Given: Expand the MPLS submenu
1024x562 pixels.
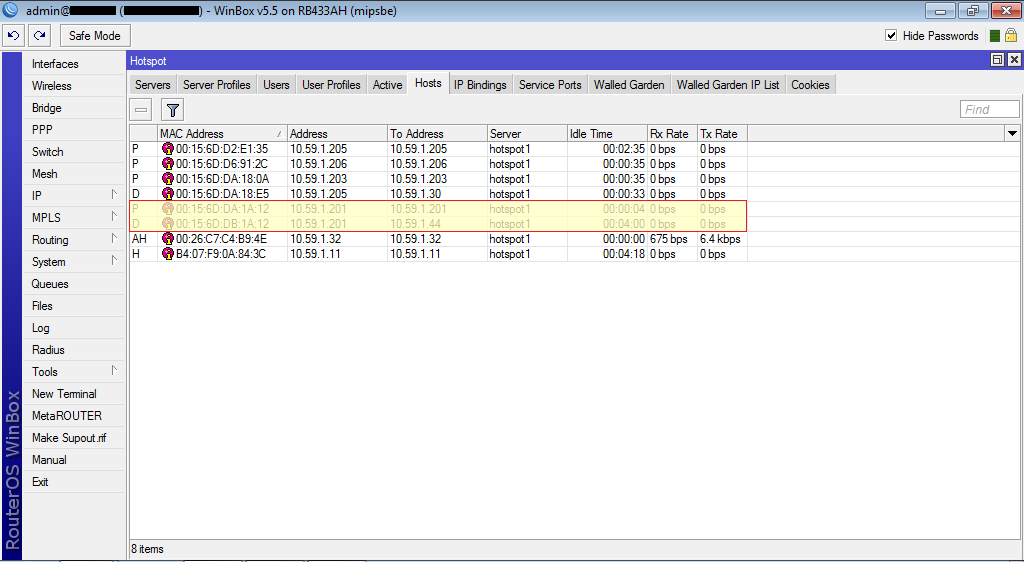Looking at the screenshot, I should 74,217.
